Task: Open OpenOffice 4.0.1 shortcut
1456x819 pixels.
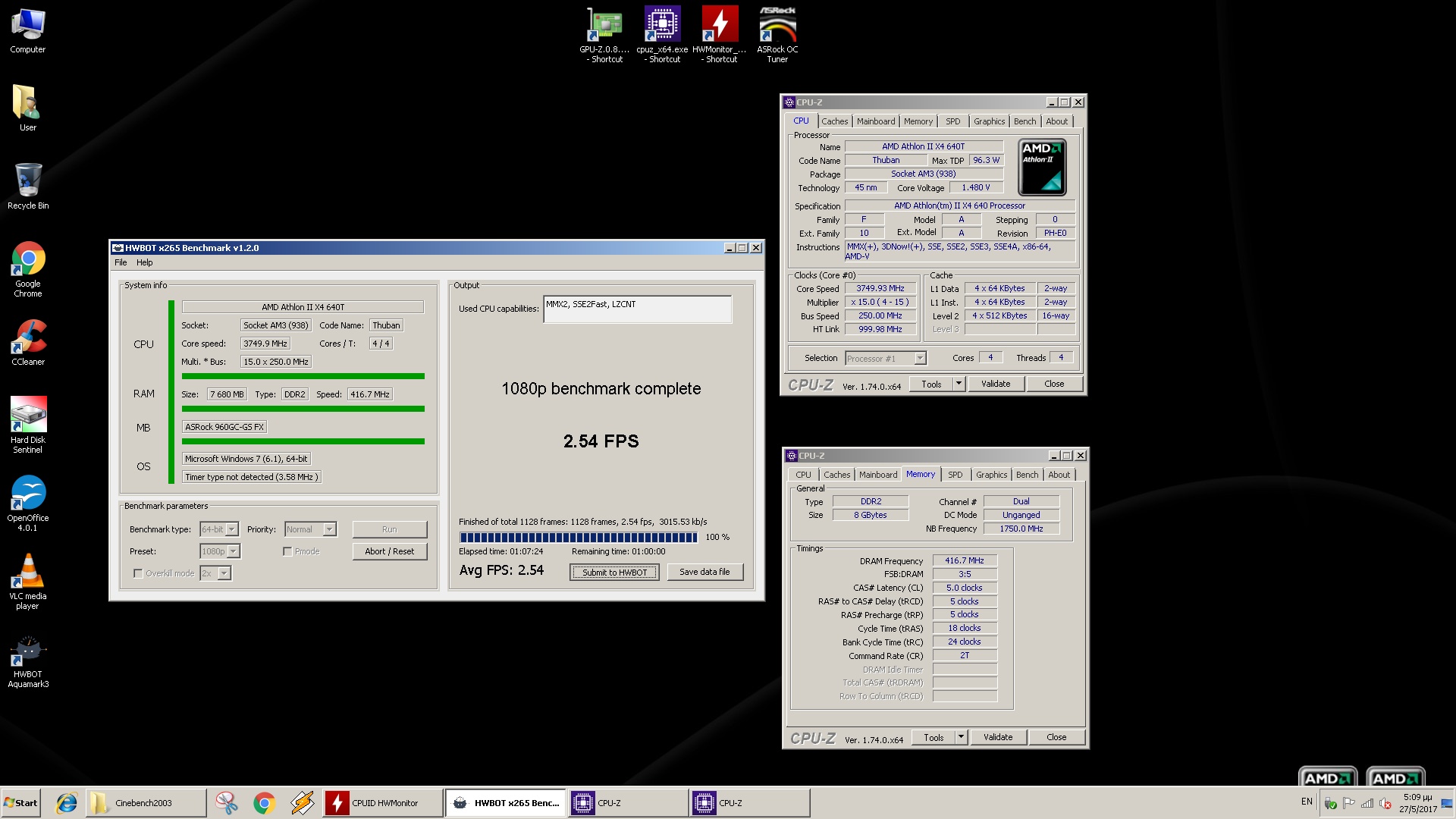Action: coord(28,504)
